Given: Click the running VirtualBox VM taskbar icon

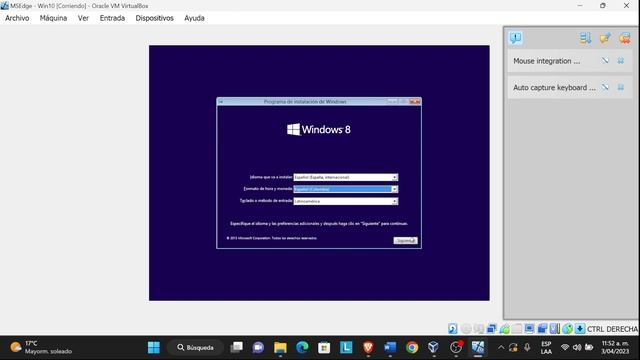Looking at the screenshot, I should 478,347.
